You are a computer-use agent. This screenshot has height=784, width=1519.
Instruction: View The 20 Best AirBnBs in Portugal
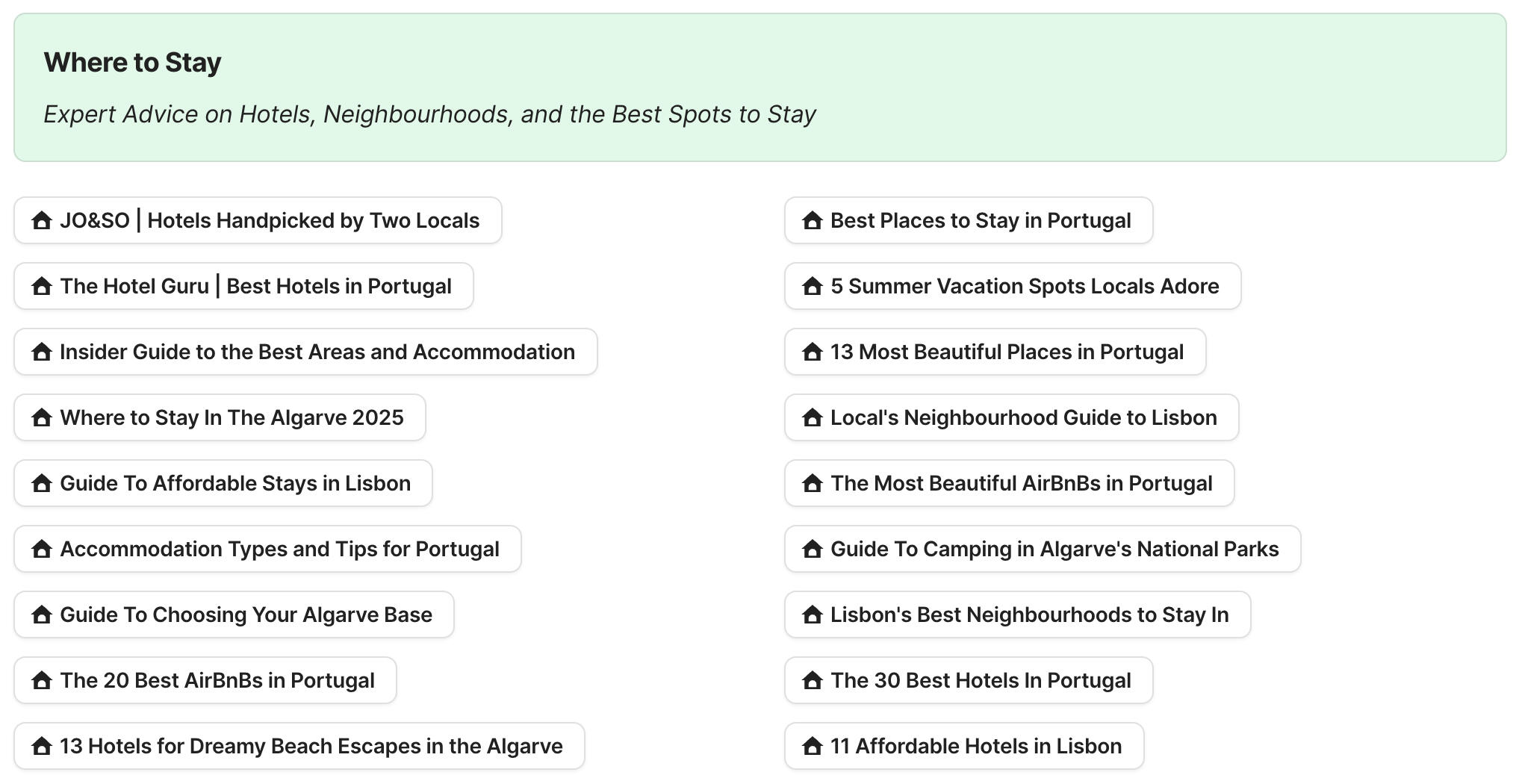pos(205,680)
